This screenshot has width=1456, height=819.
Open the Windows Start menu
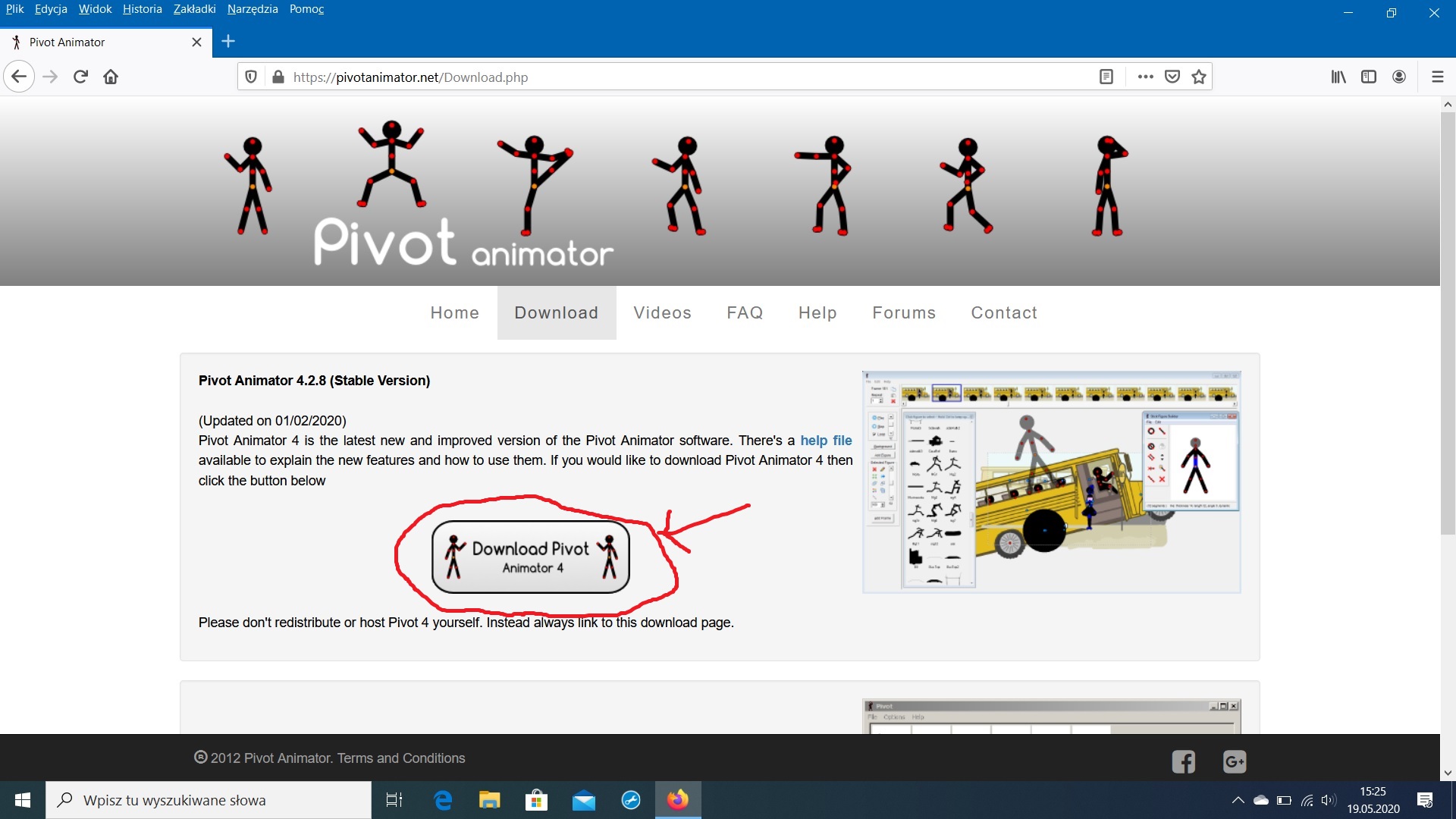click(x=23, y=800)
